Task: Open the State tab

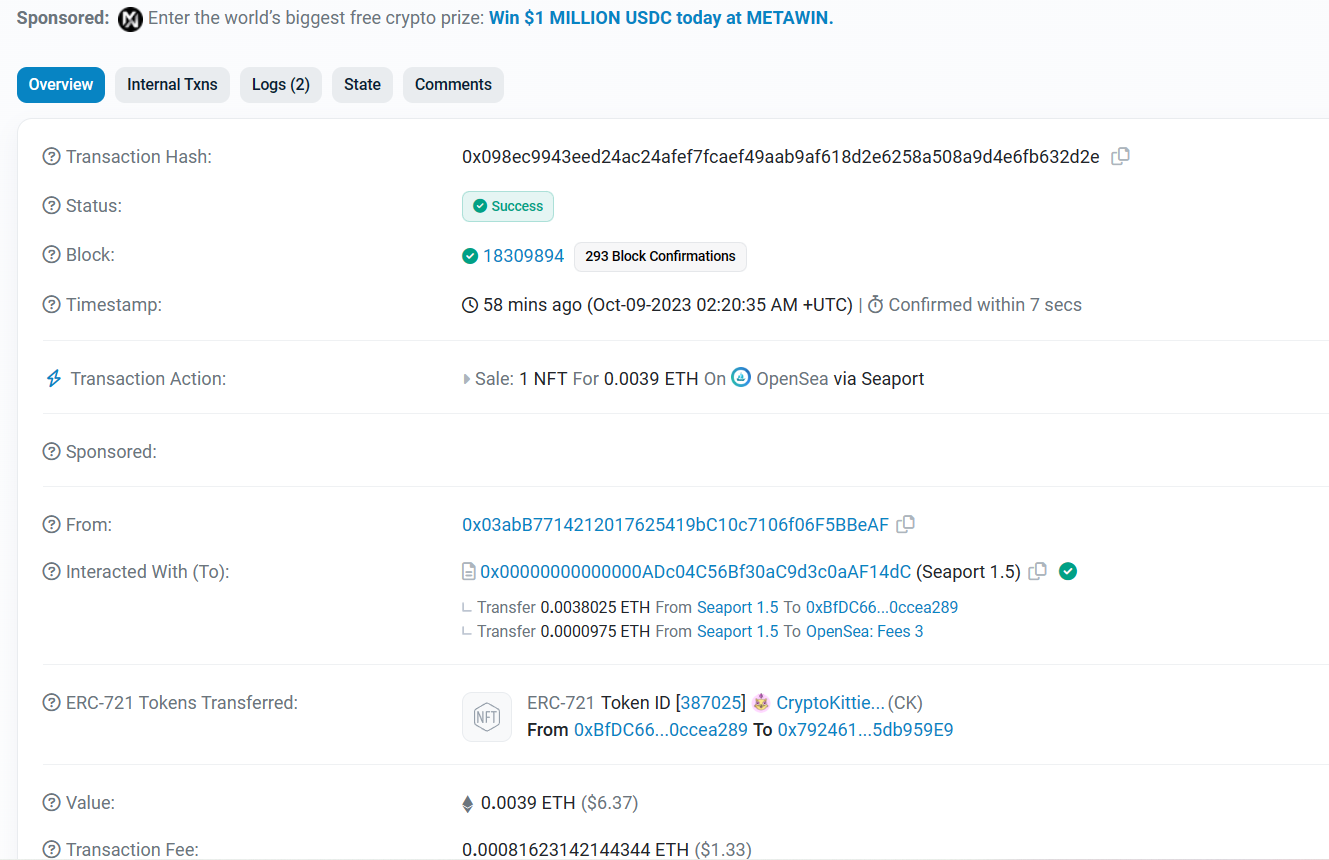Action: tap(362, 85)
